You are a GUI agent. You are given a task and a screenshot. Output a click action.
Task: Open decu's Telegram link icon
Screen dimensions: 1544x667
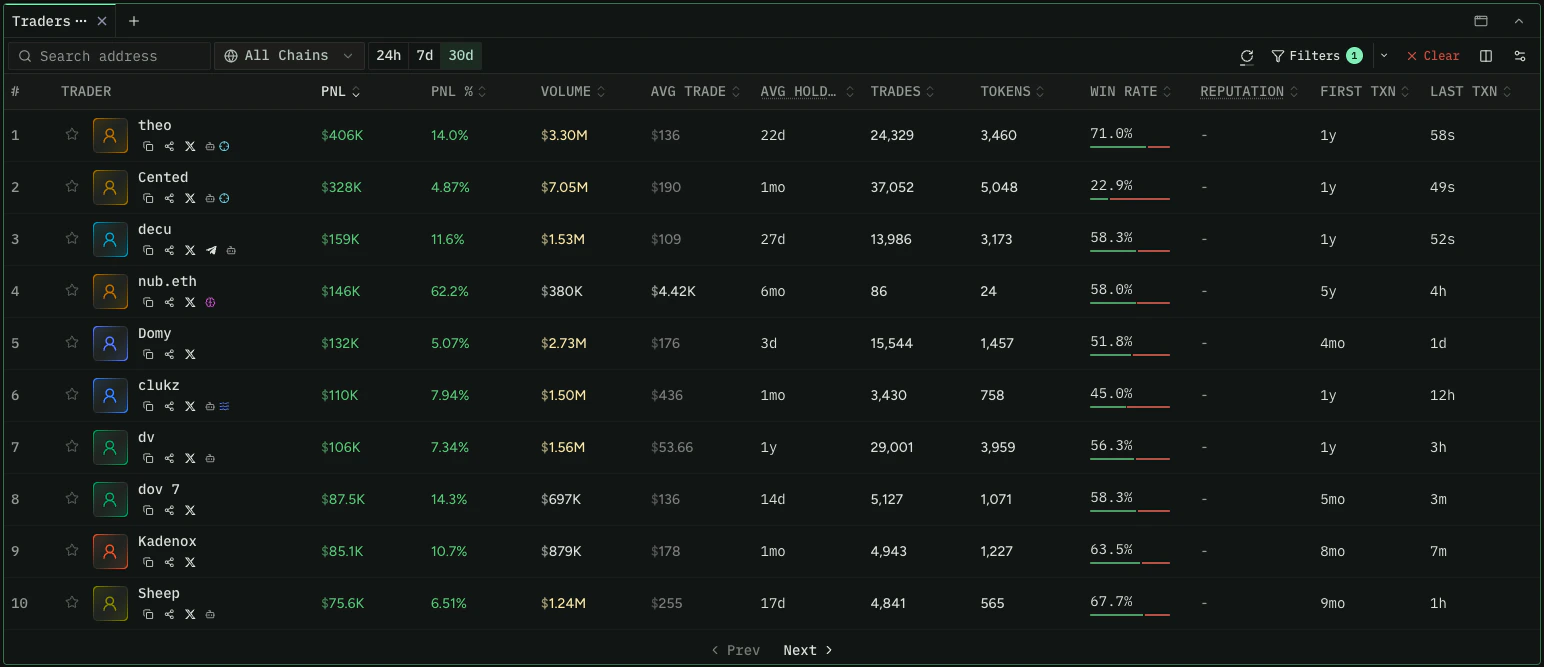[211, 250]
